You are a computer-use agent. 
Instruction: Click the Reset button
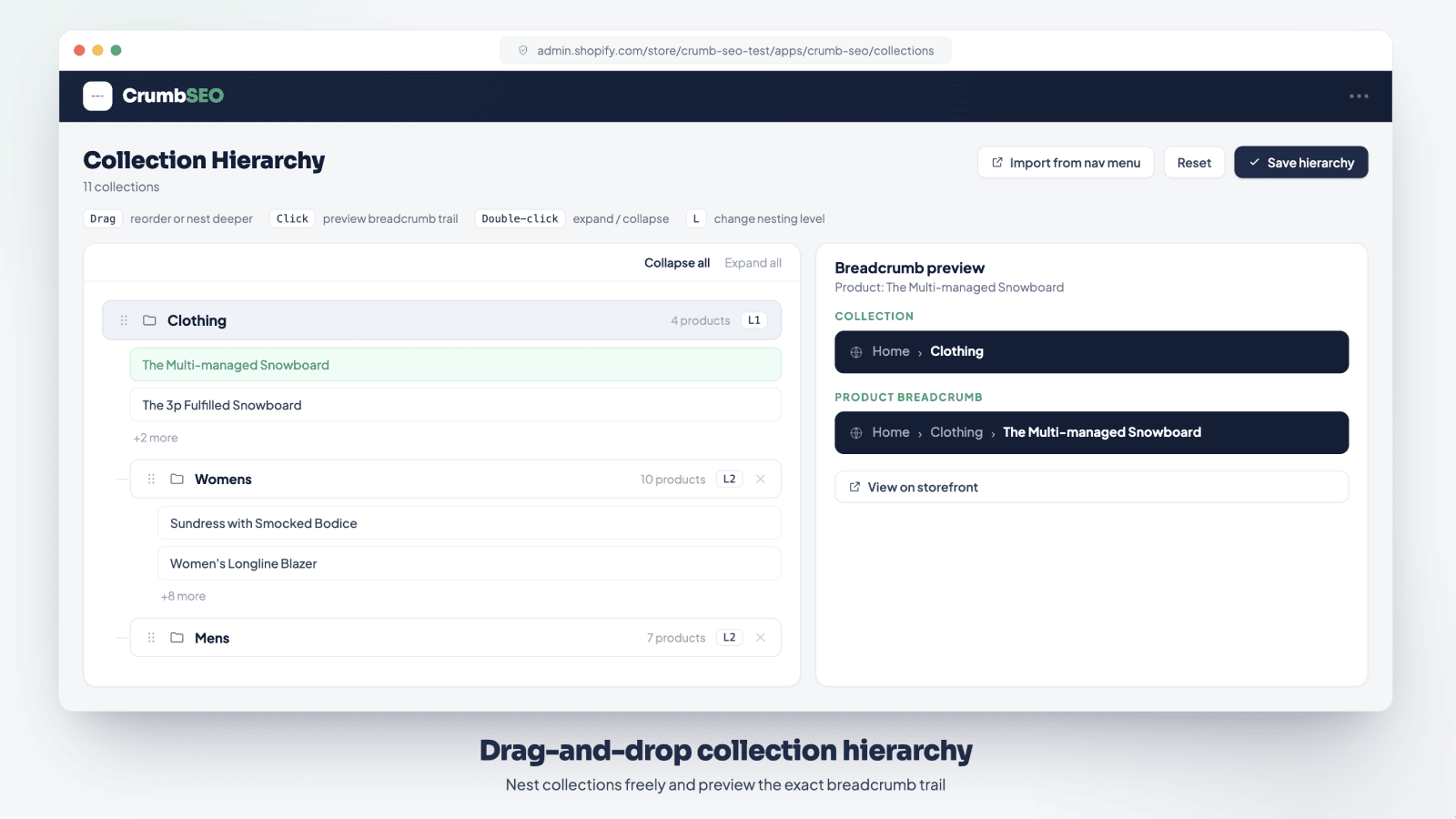1194,163
